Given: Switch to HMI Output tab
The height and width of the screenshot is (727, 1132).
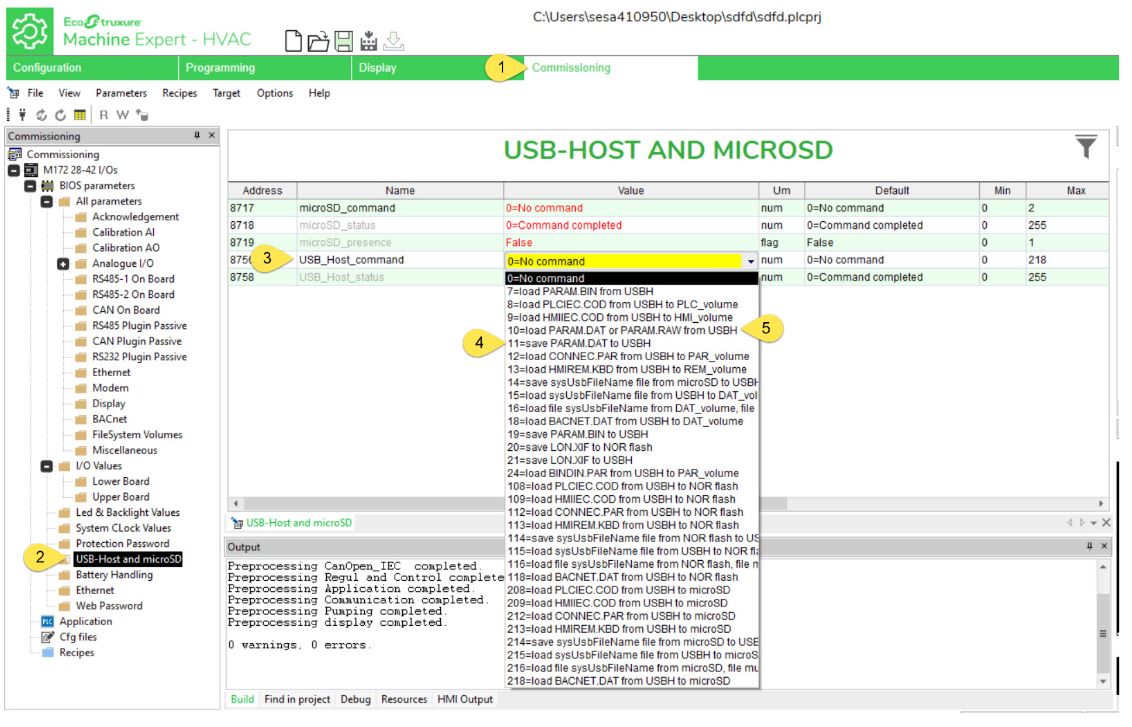Looking at the screenshot, I should point(465,699).
